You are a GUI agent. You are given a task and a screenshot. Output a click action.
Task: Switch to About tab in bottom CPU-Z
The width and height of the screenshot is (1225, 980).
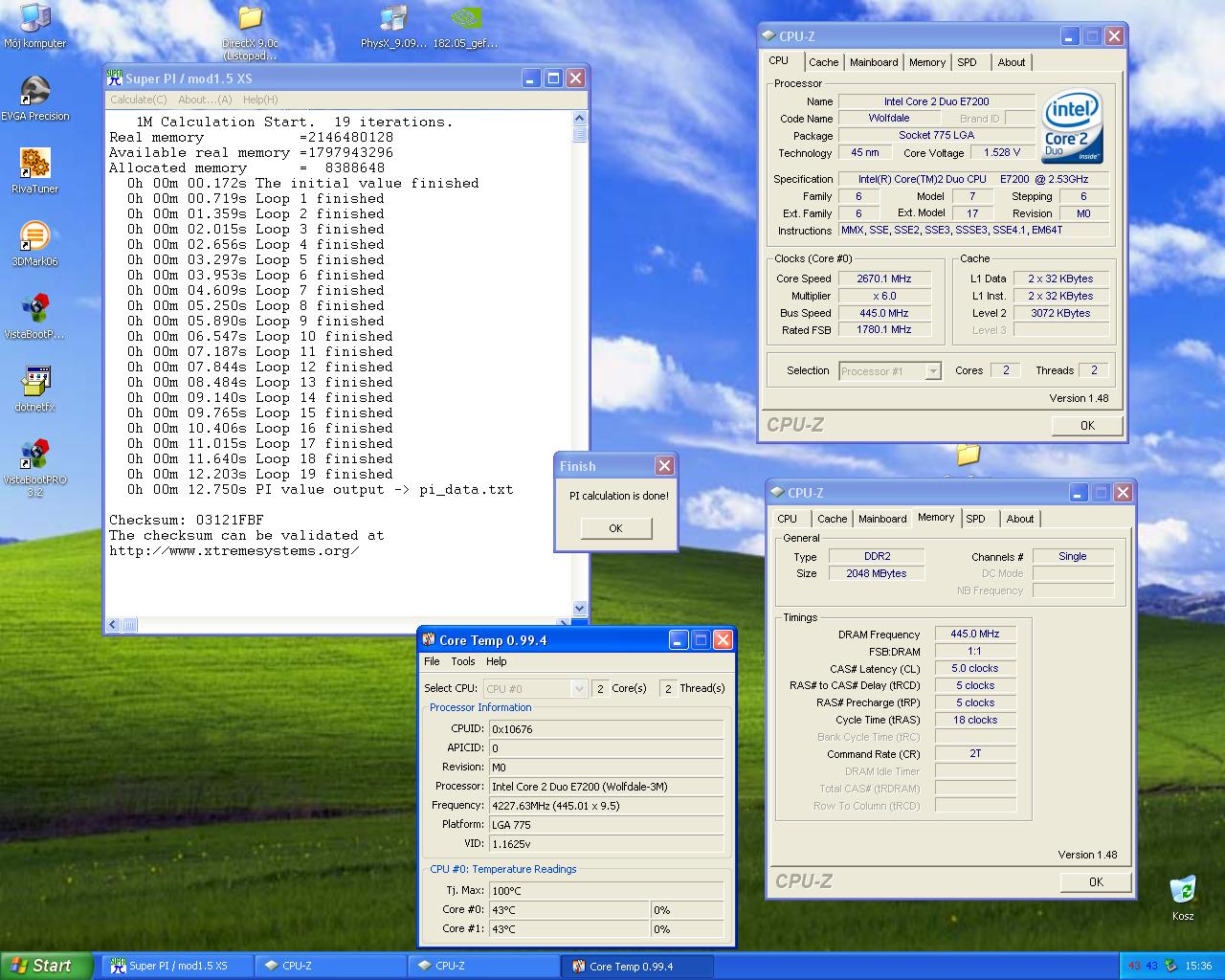(x=1020, y=519)
